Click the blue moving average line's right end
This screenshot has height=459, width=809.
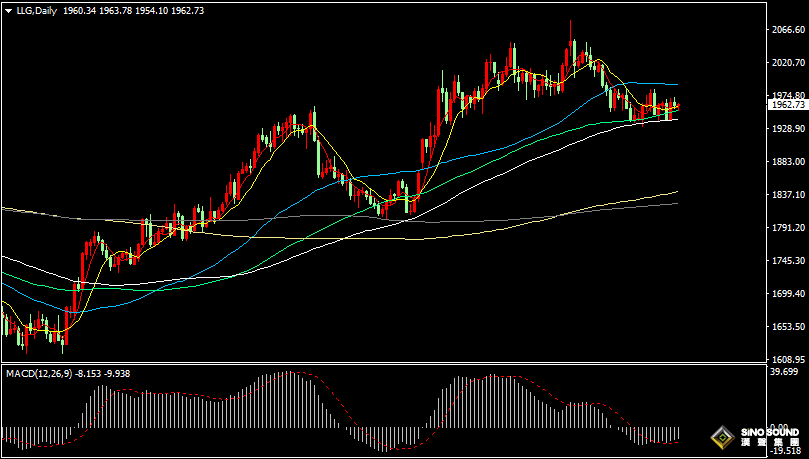coord(675,84)
